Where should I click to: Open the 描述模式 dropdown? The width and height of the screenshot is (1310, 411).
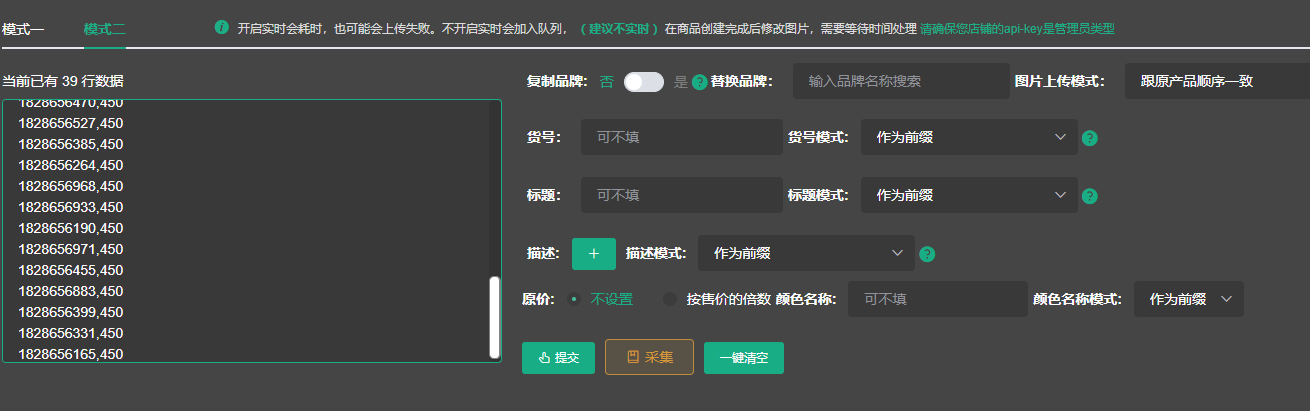[806, 253]
